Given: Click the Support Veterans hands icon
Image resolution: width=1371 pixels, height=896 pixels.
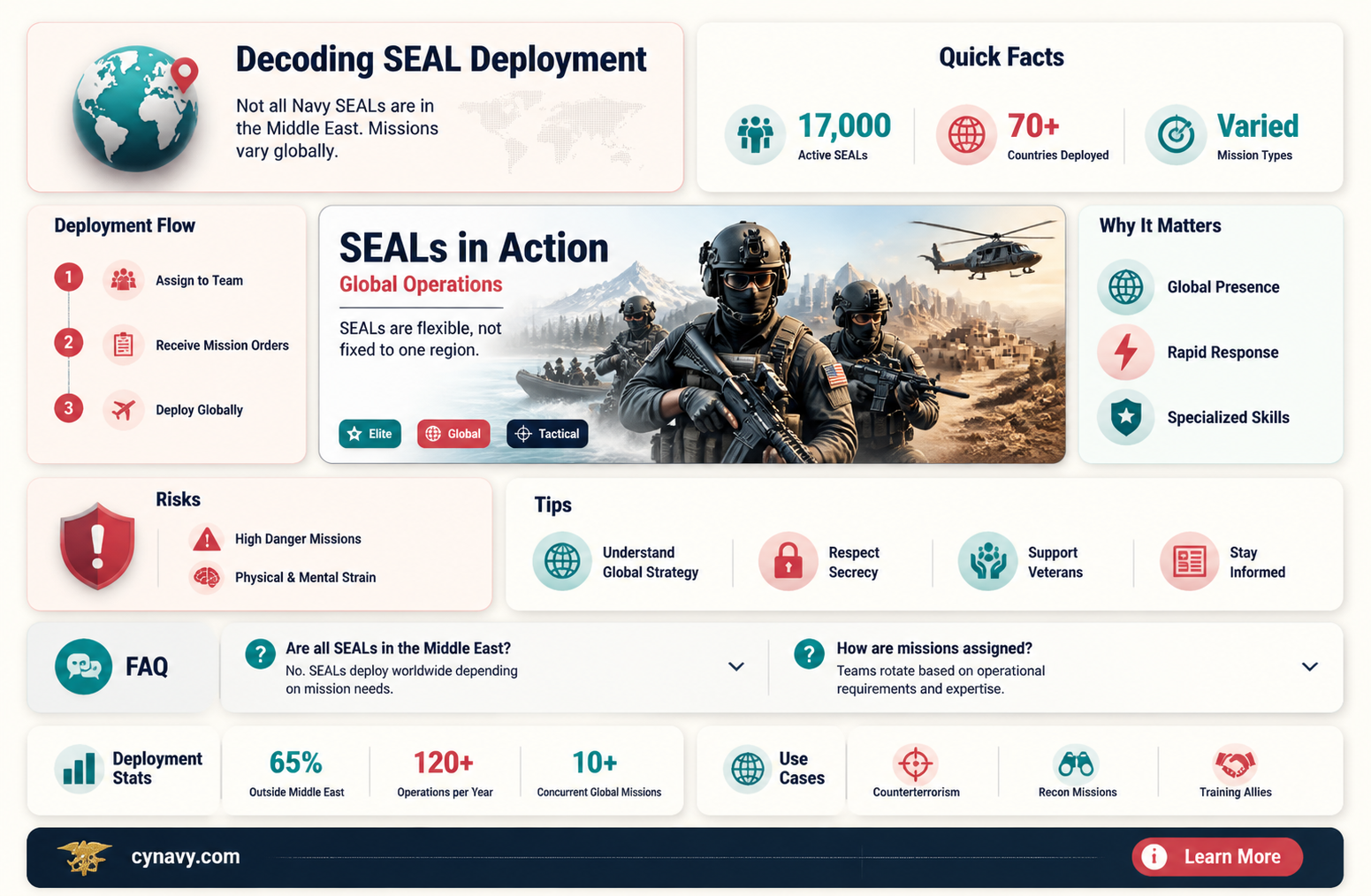Looking at the screenshot, I should coord(987,561).
